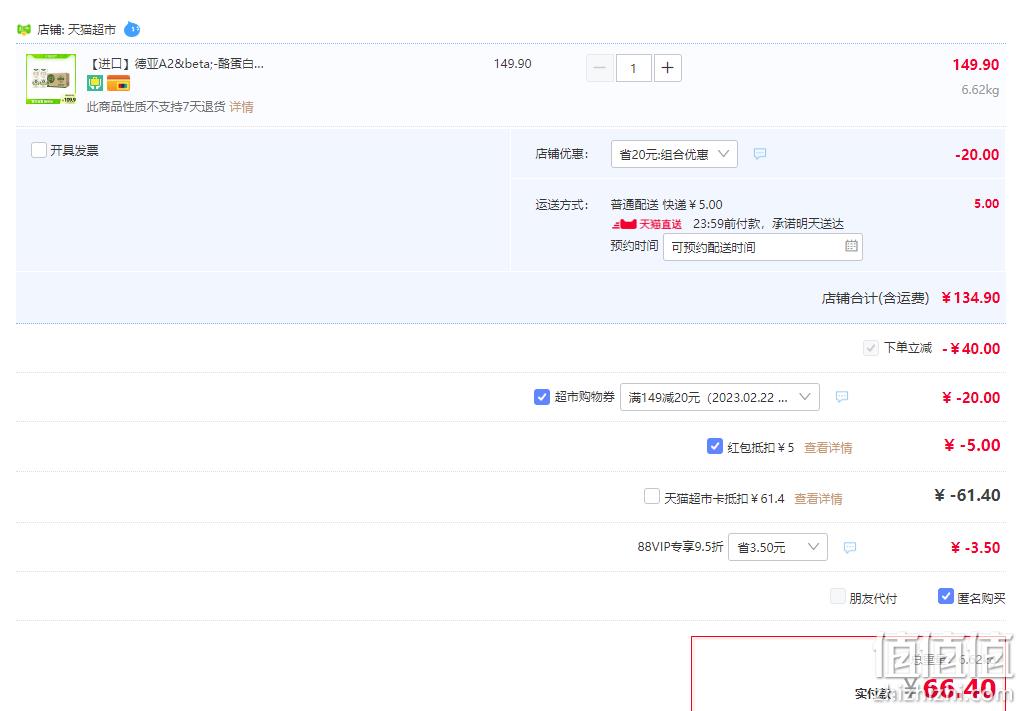Open the 88VIP discount comment icon
1023x711 pixels.
849,547
